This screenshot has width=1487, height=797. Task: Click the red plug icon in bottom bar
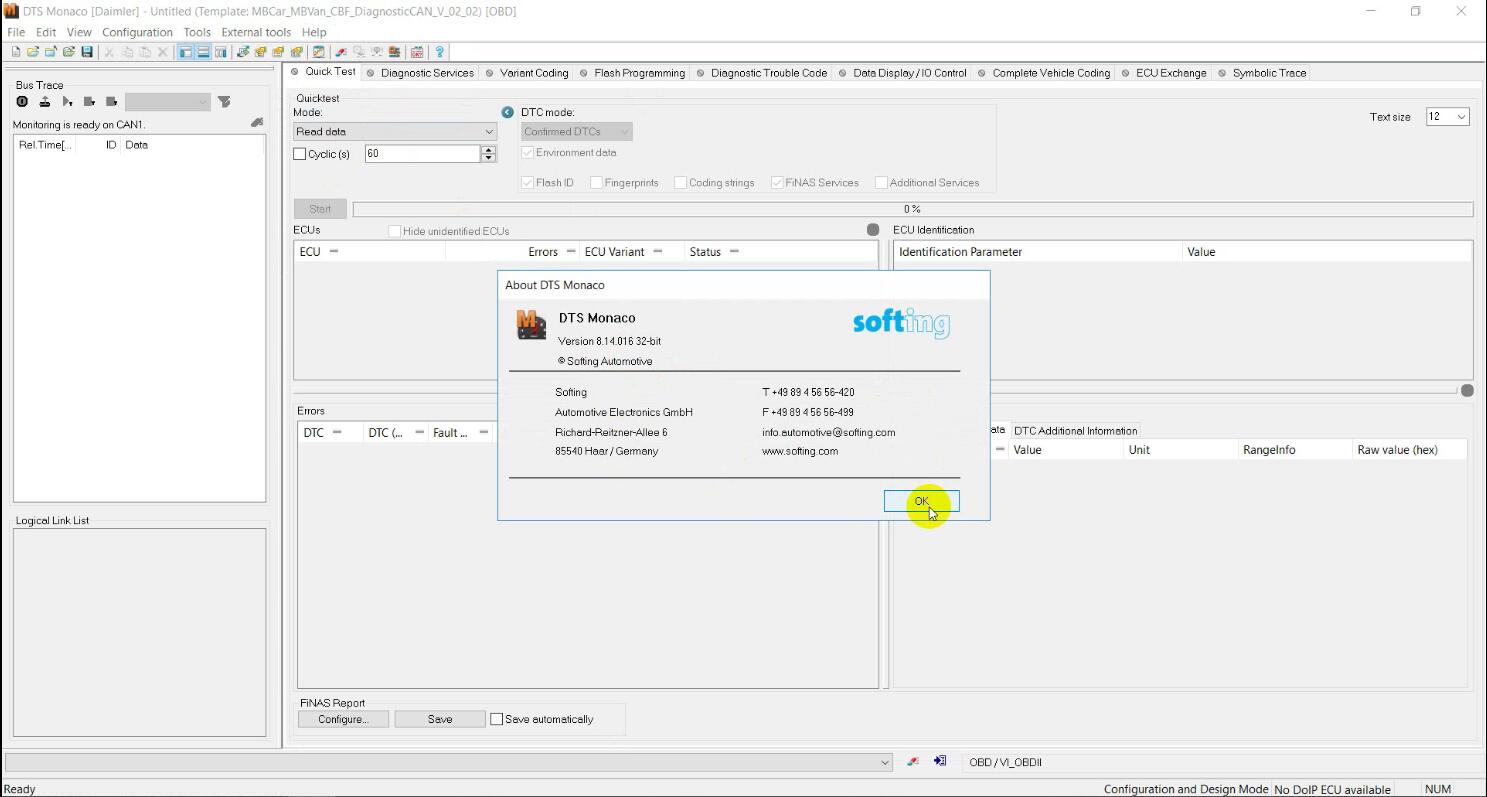click(913, 762)
